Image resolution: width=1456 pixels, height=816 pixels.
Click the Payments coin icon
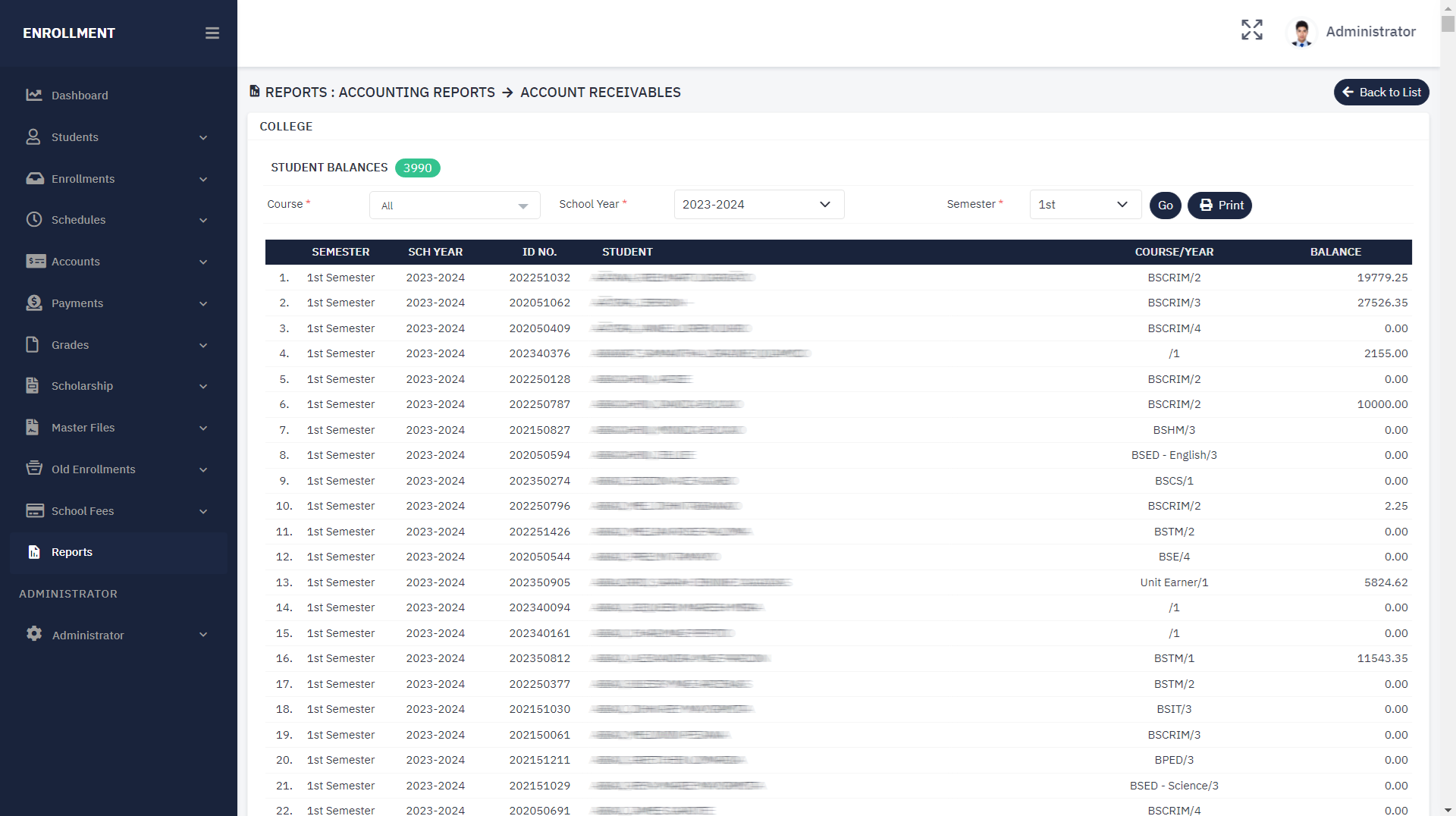(x=34, y=303)
